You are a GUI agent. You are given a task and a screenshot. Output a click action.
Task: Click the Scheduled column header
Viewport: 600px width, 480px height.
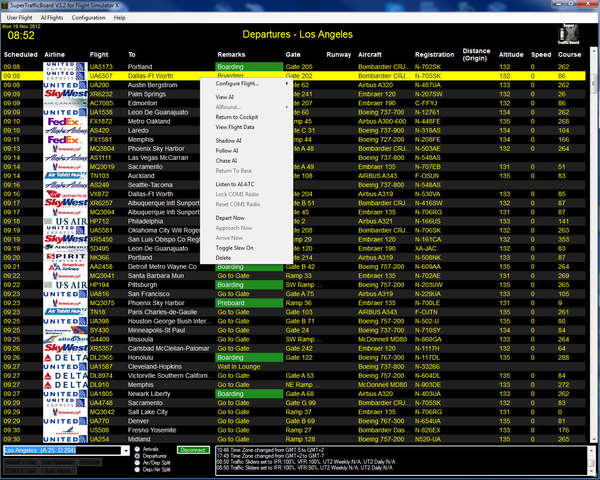pyautogui.click(x=21, y=55)
